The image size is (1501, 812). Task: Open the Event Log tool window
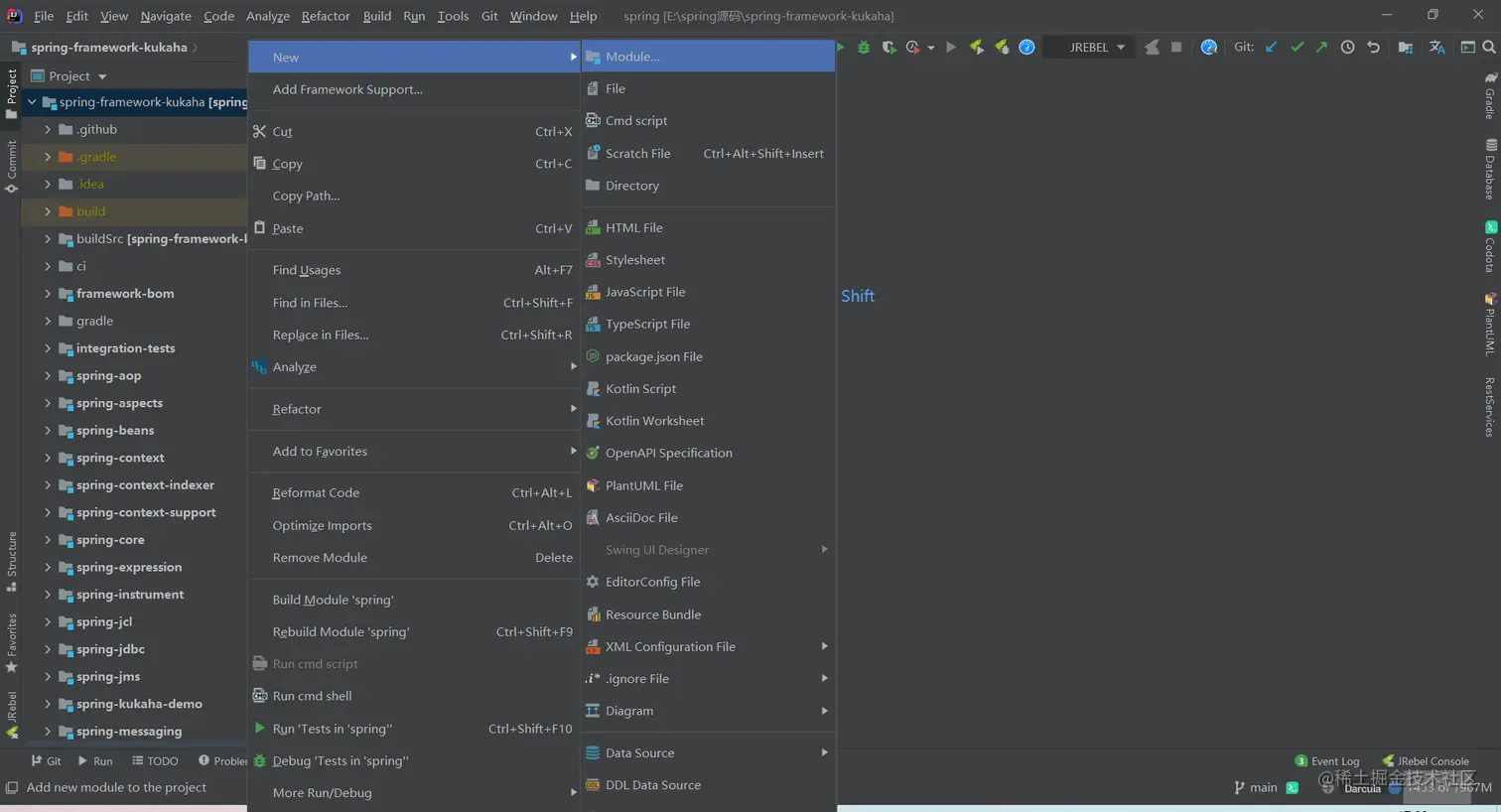point(1327,761)
